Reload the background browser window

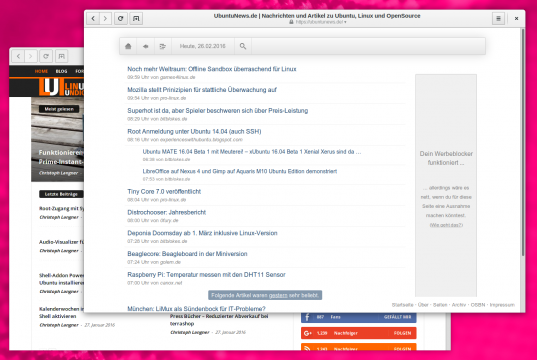pyautogui.click(x=46, y=56)
